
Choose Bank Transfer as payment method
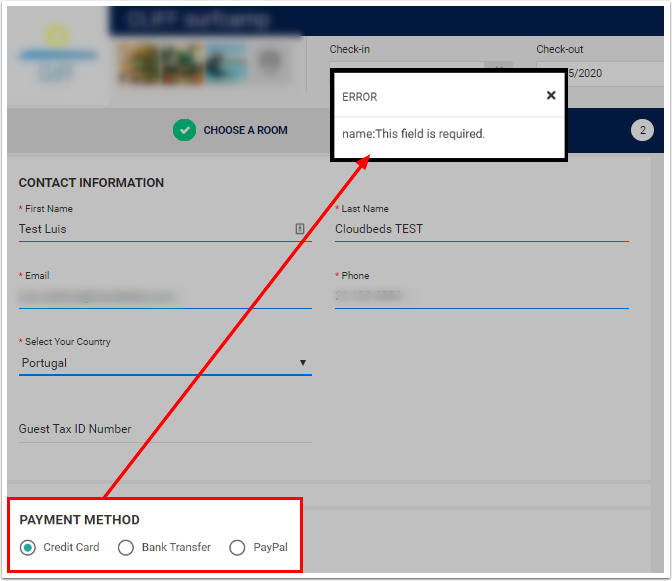(x=126, y=547)
